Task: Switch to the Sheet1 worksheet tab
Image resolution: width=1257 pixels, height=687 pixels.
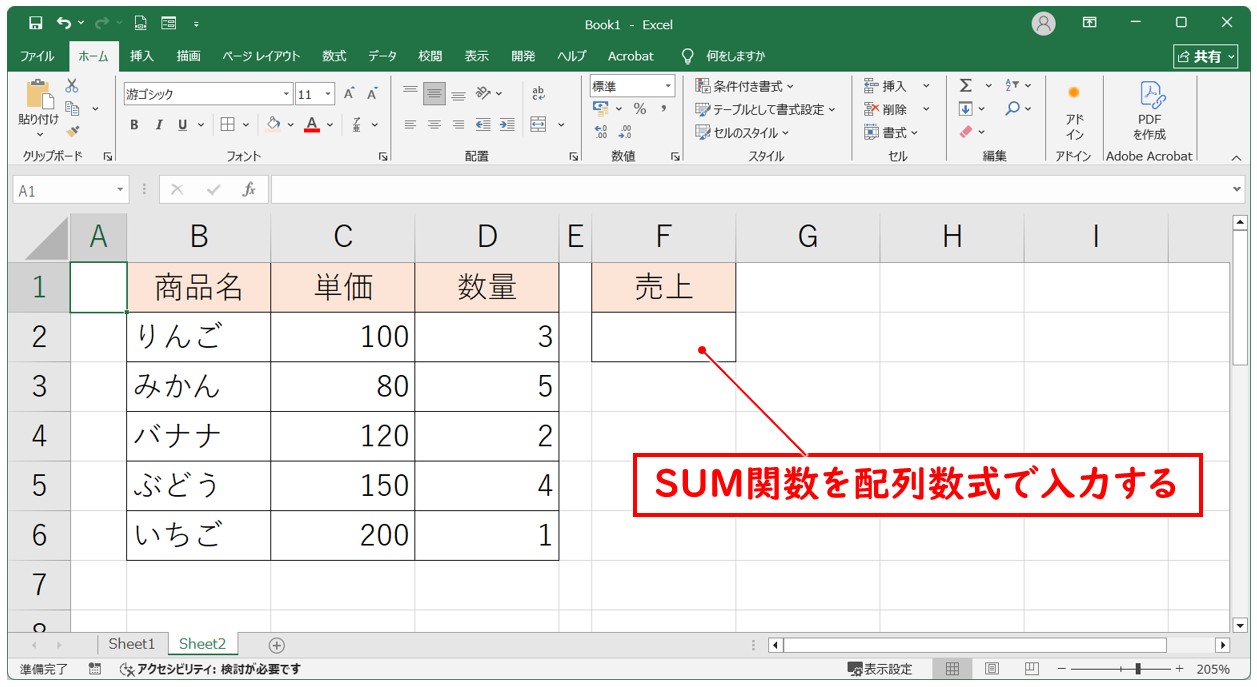Action: (x=132, y=645)
